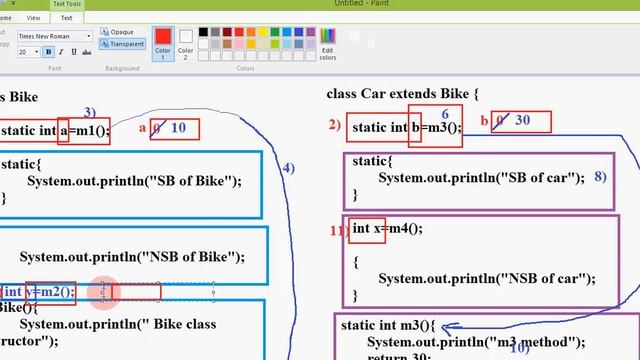Pick the red palette swatch

click(x=239, y=32)
